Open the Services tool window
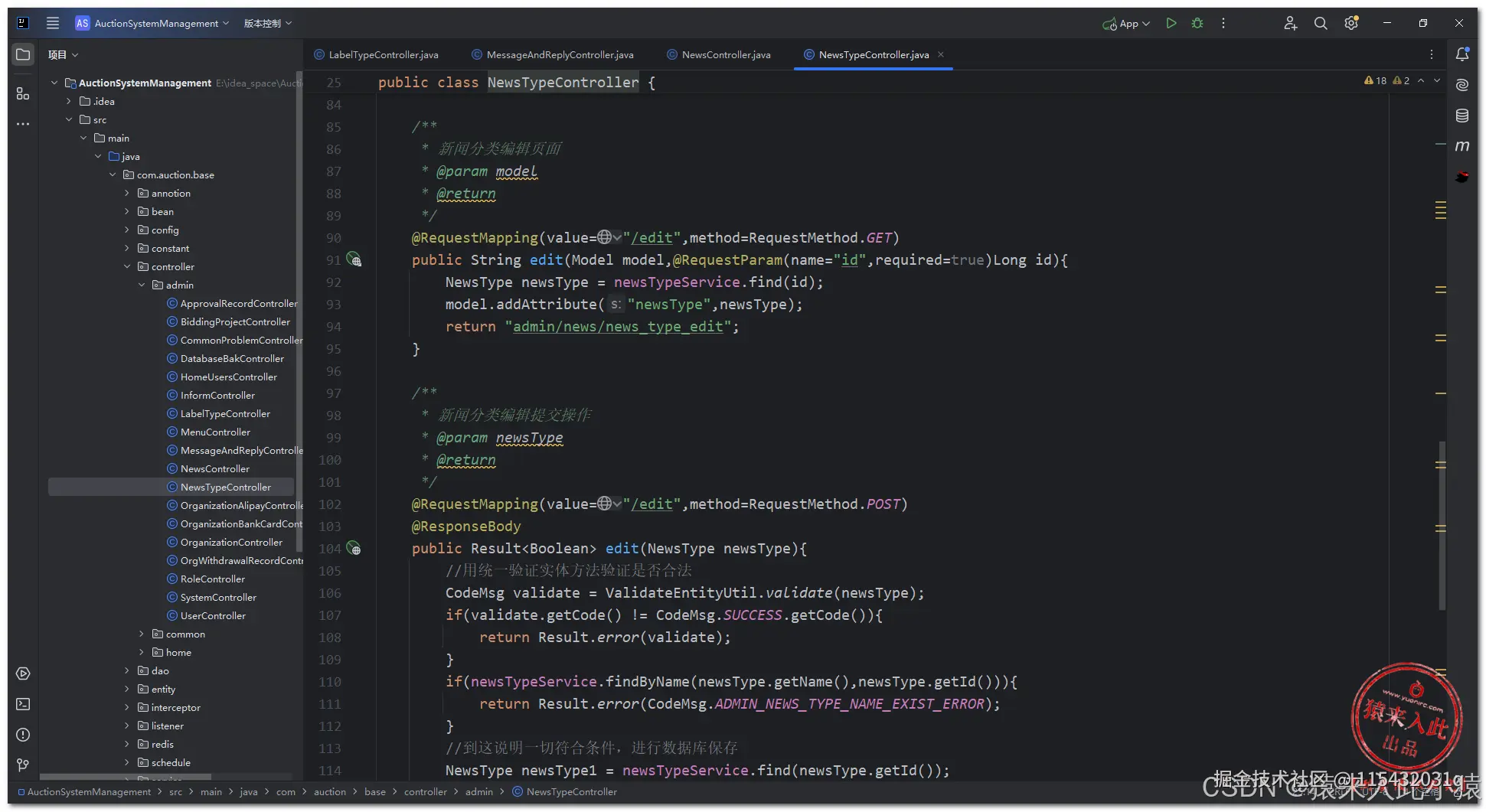Image resolution: width=1486 pixels, height=812 pixels. [23, 673]
